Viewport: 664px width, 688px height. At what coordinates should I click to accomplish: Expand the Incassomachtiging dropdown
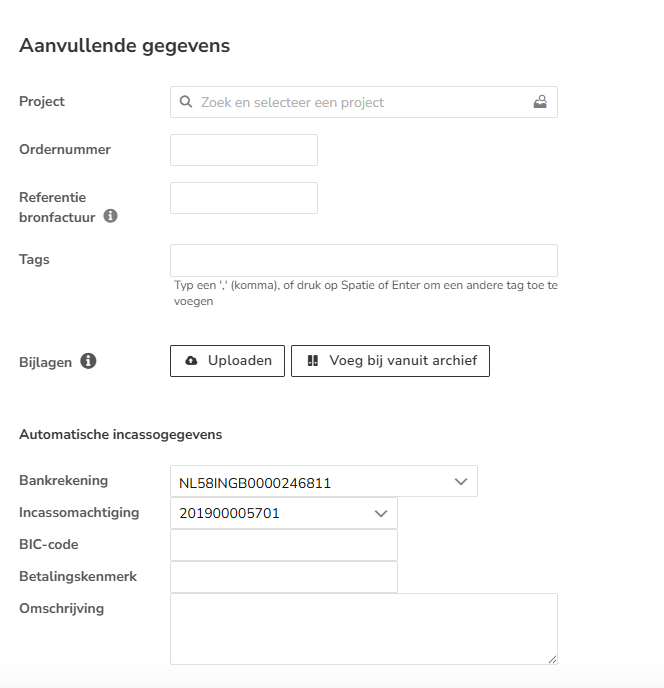[x=283, y=513]
